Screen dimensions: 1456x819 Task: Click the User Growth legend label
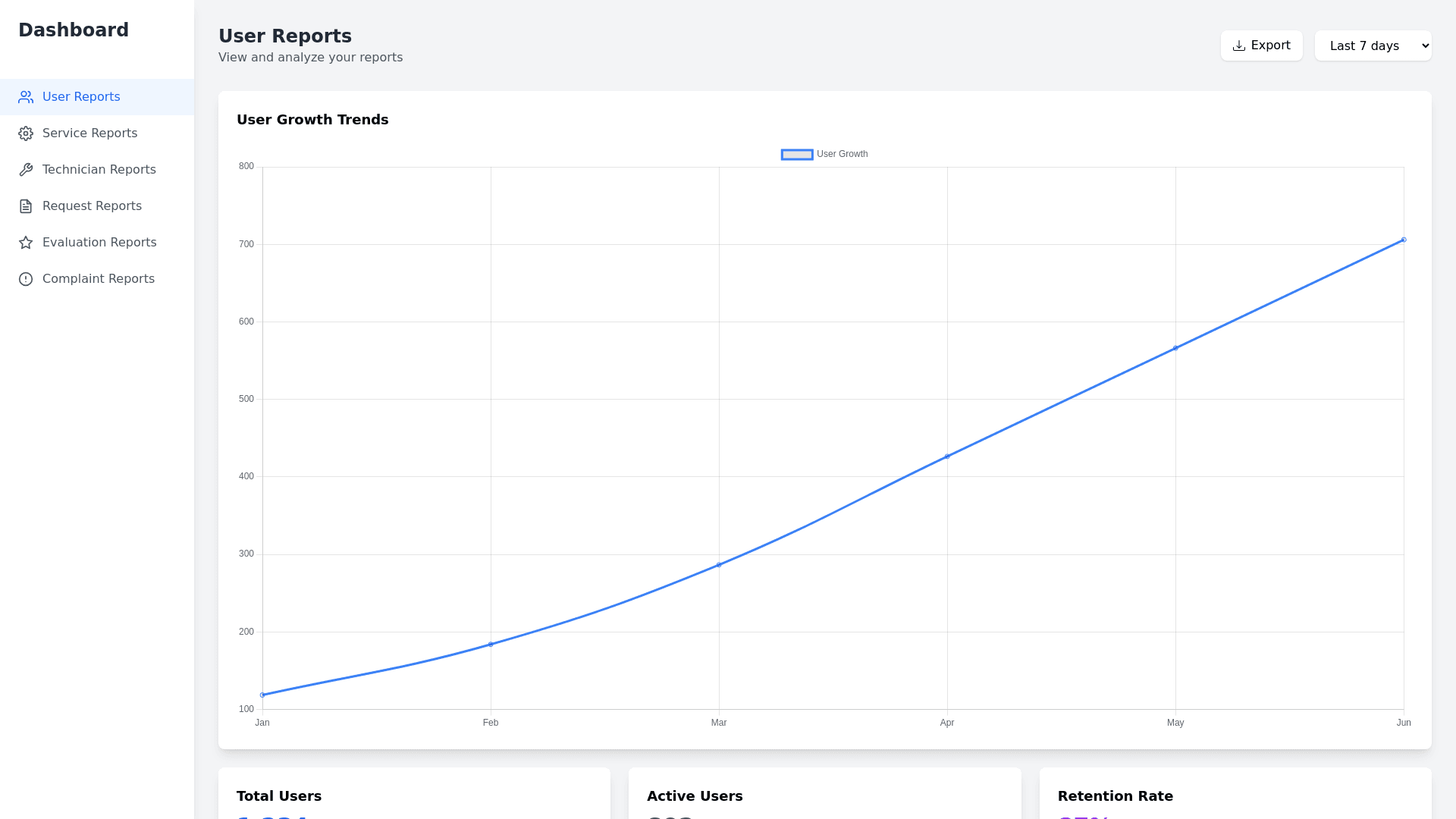pyautogui.click(x=842, y=154)
